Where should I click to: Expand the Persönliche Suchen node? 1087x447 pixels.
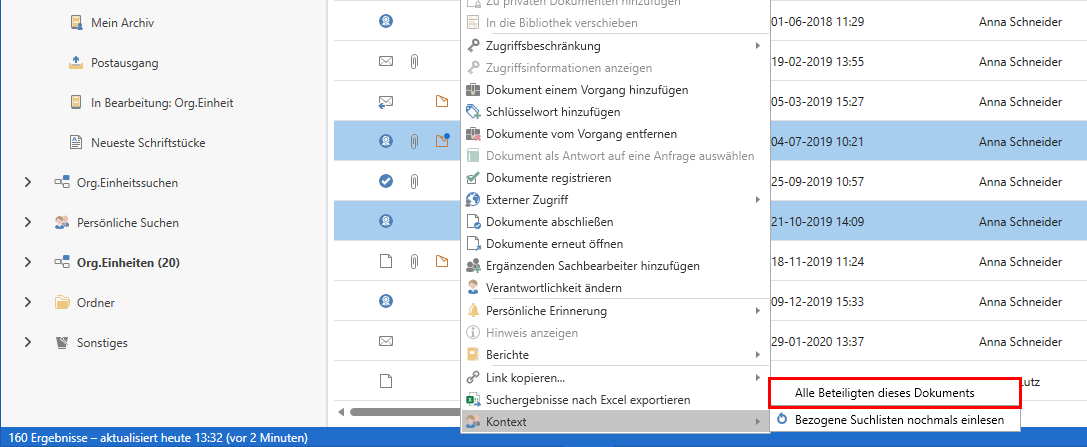point(27,223)
